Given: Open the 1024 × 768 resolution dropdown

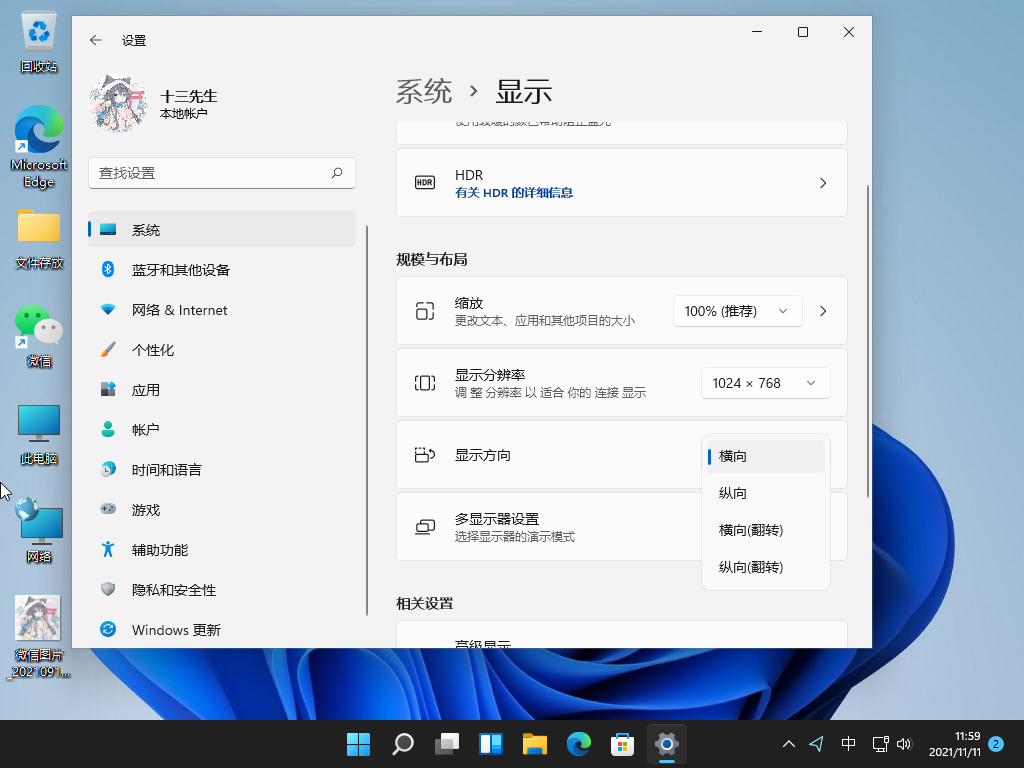Looking at the screenshot, I should 765,382.
